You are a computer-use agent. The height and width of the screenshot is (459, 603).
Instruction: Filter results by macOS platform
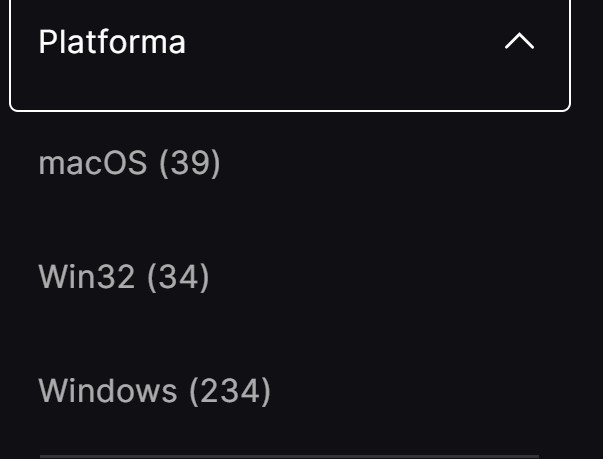point(129,163)
